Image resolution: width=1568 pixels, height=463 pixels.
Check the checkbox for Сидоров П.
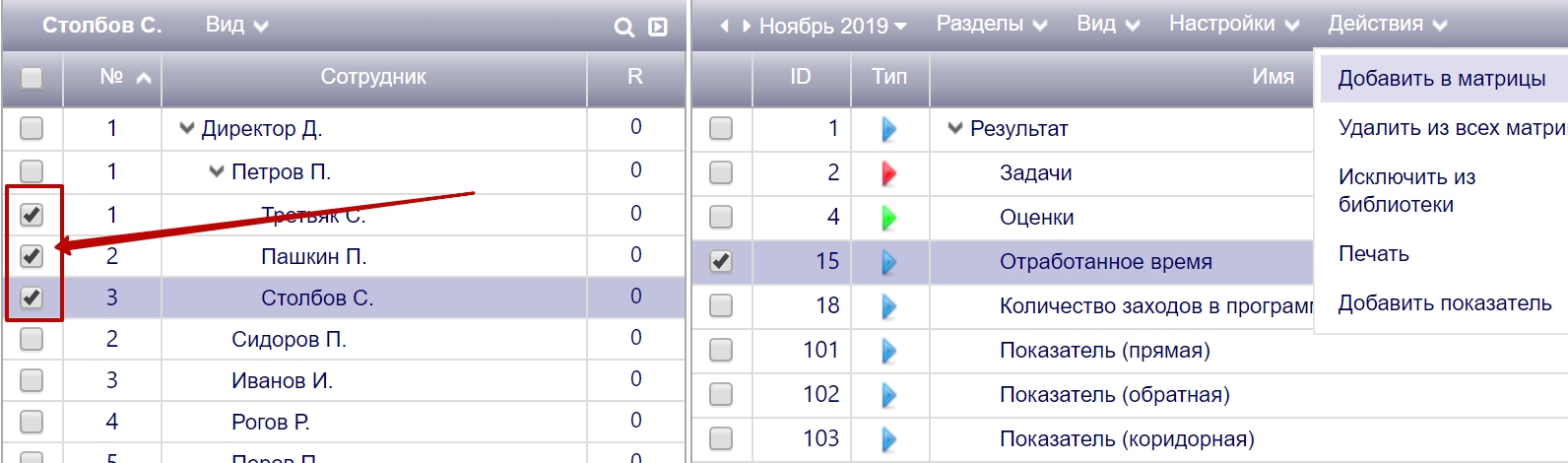[x=32, y=339]
